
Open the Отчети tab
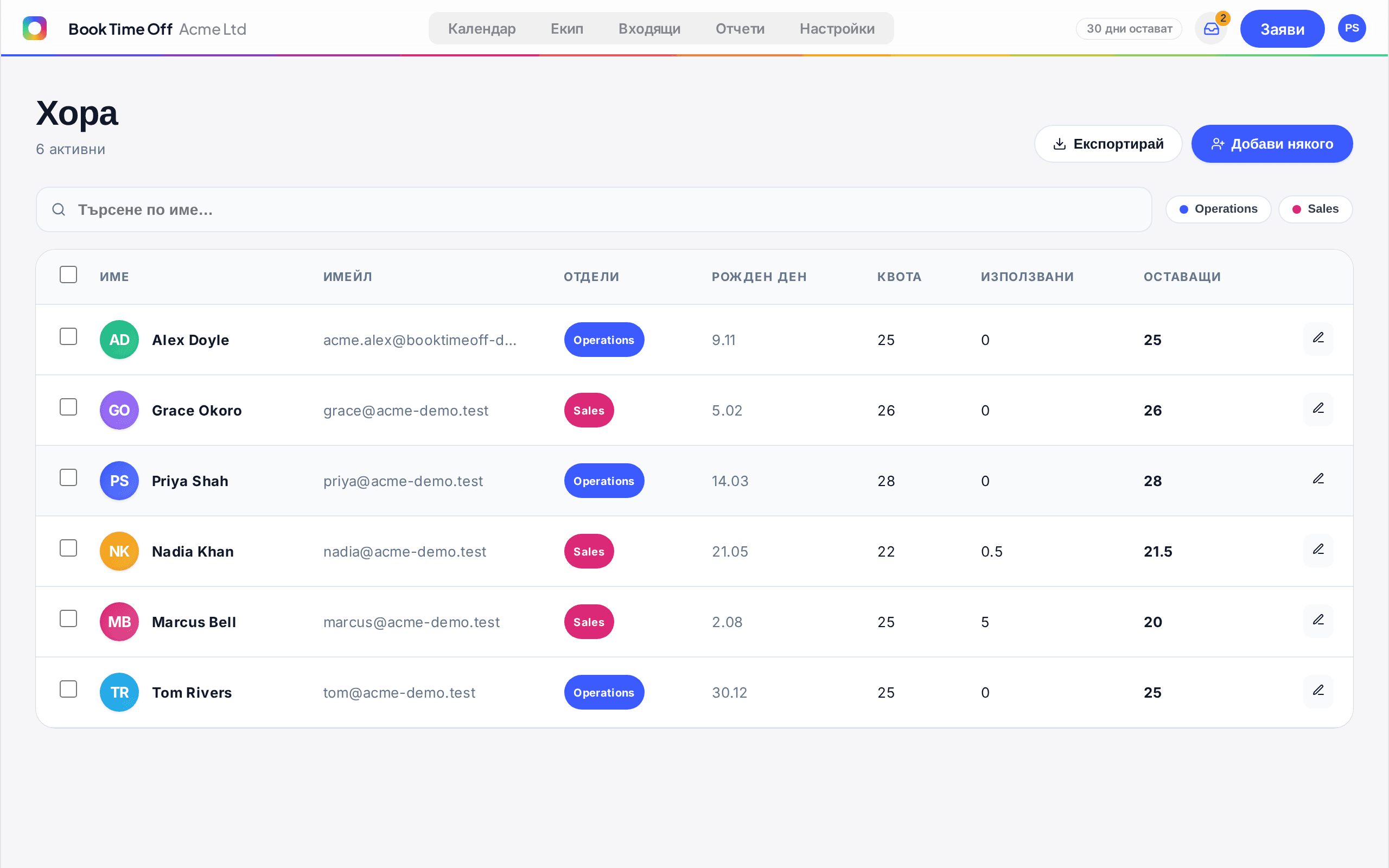[x=740, y=29]
